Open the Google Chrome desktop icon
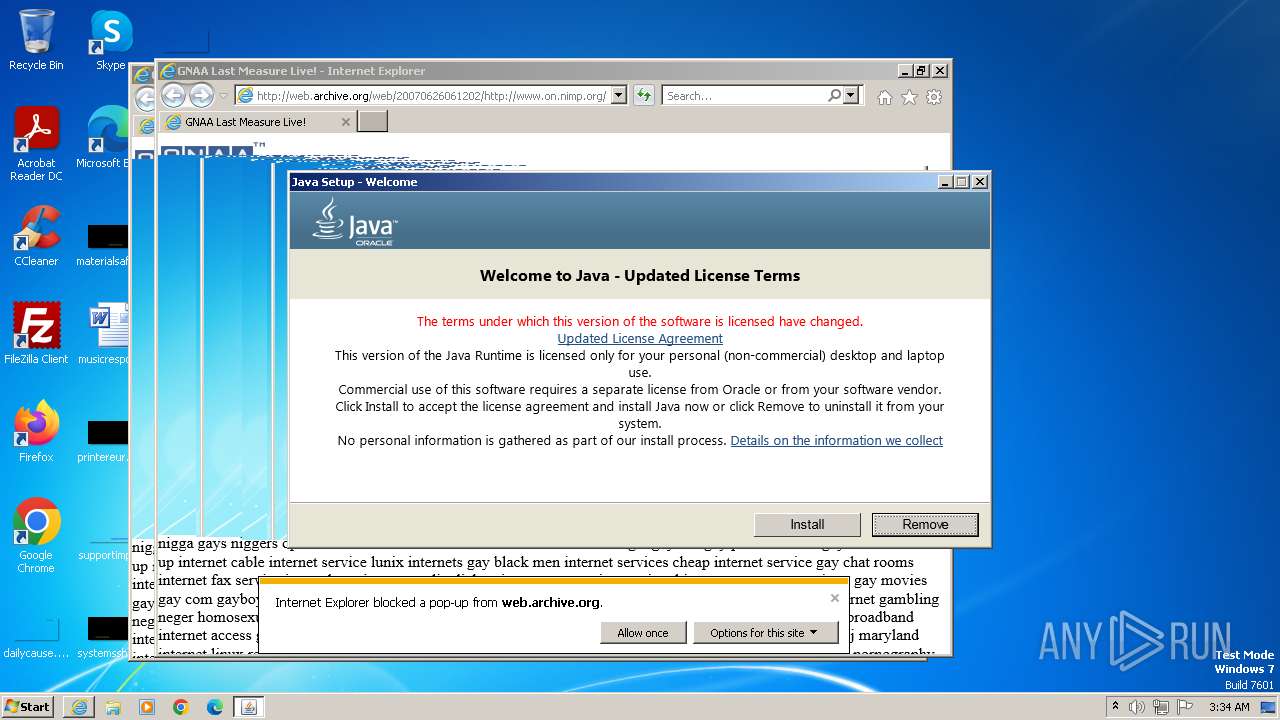 tap(36, 536)
